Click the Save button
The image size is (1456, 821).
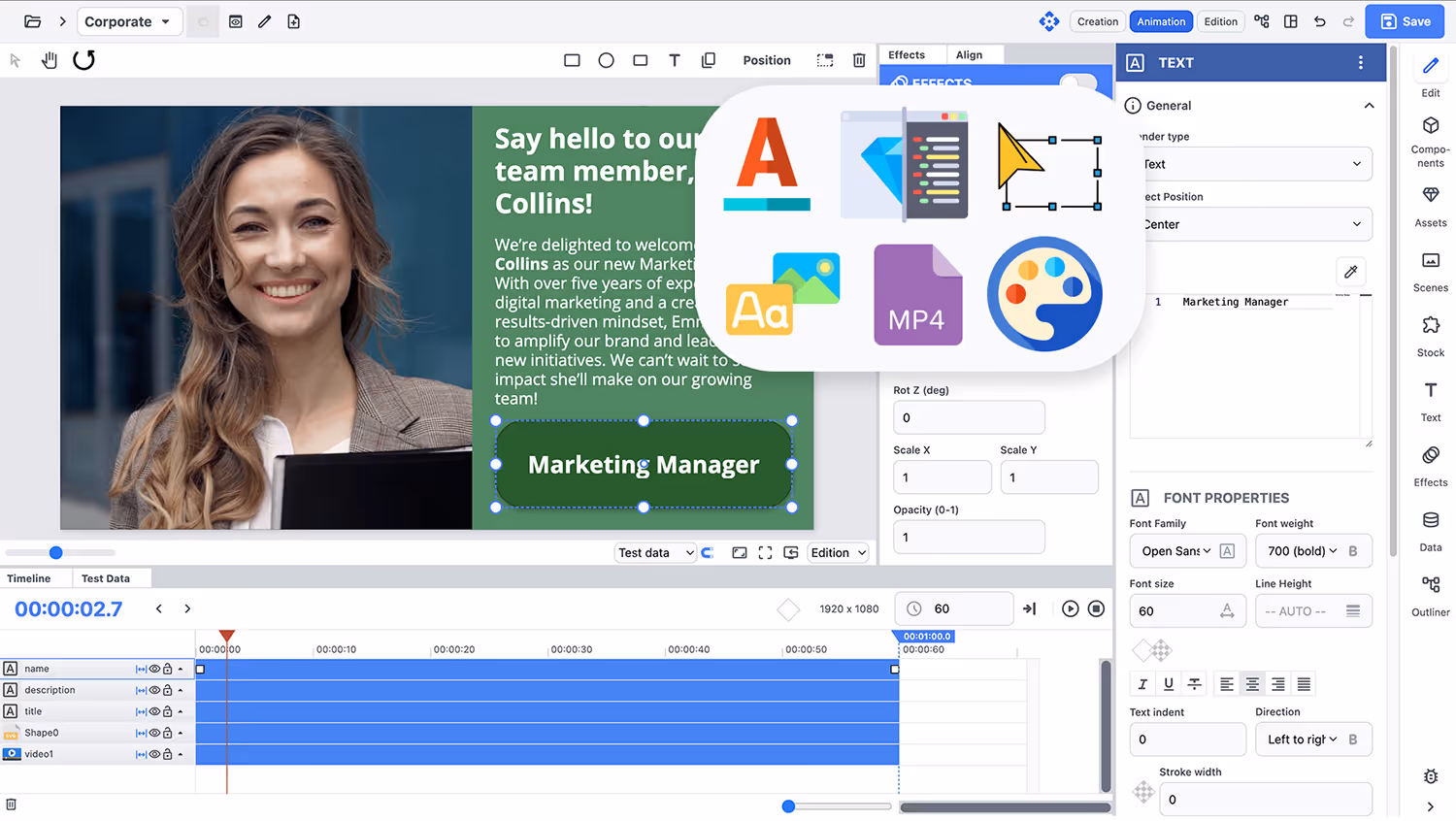coord(1404,21)
